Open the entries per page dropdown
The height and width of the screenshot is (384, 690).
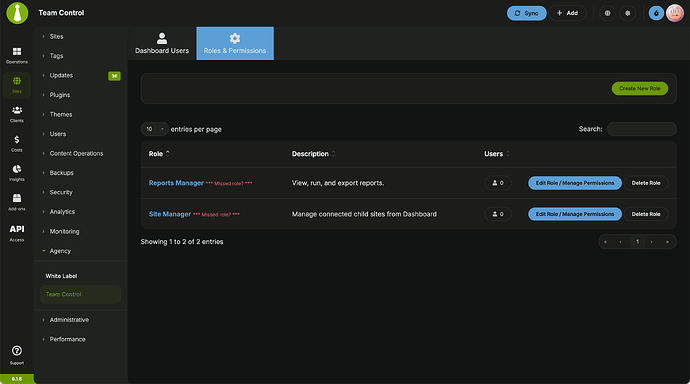pos(154,129)
